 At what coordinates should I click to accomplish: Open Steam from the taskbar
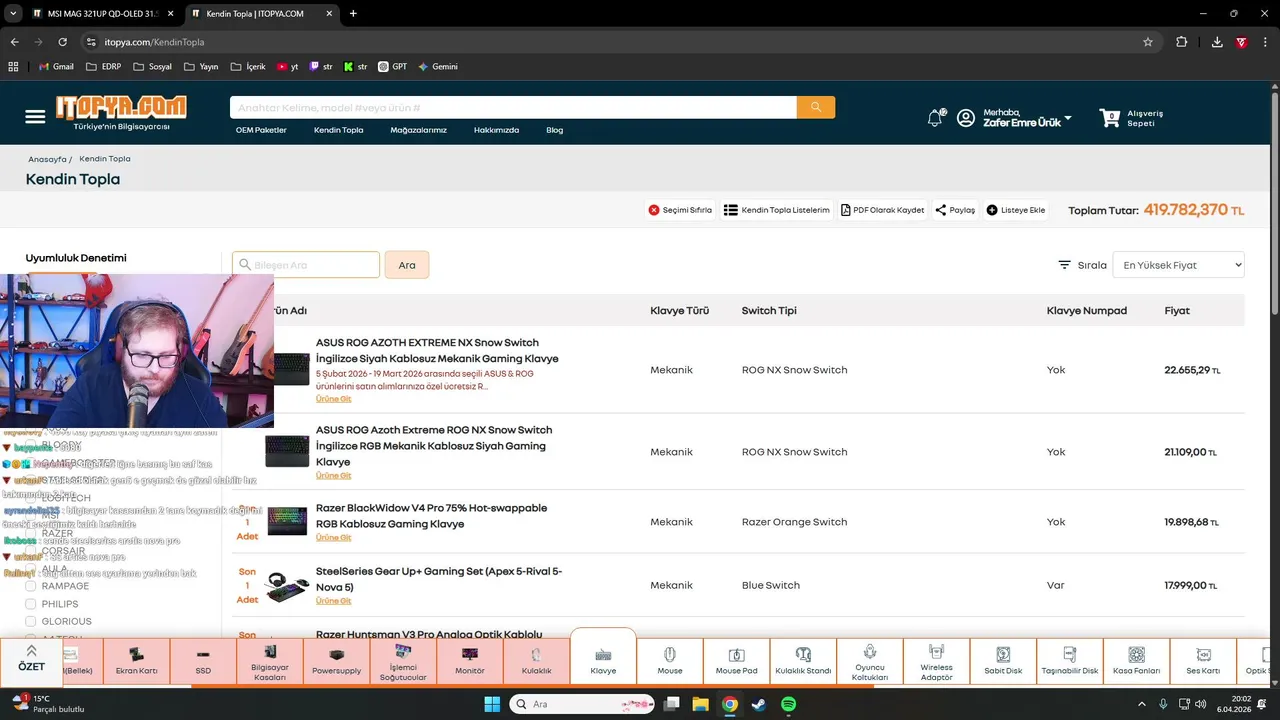click(759, 704)
